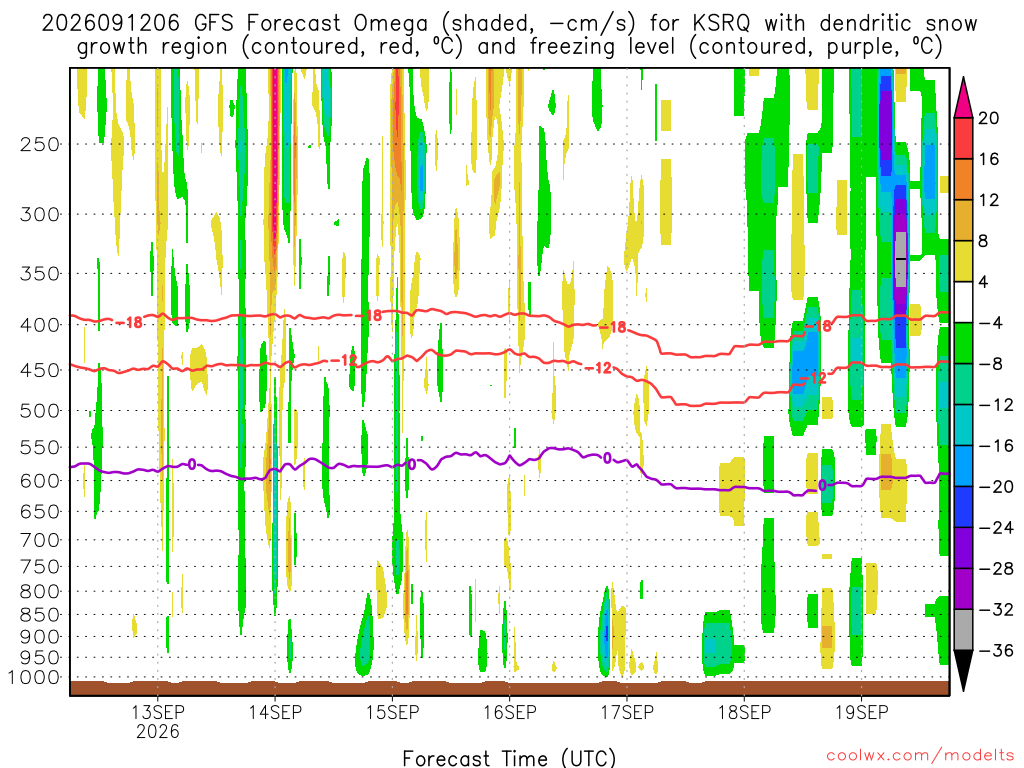Click the chart title text mentioning KSRQ
The width and height of the screenshot is (1024, 768).
[x=509, y=35]
